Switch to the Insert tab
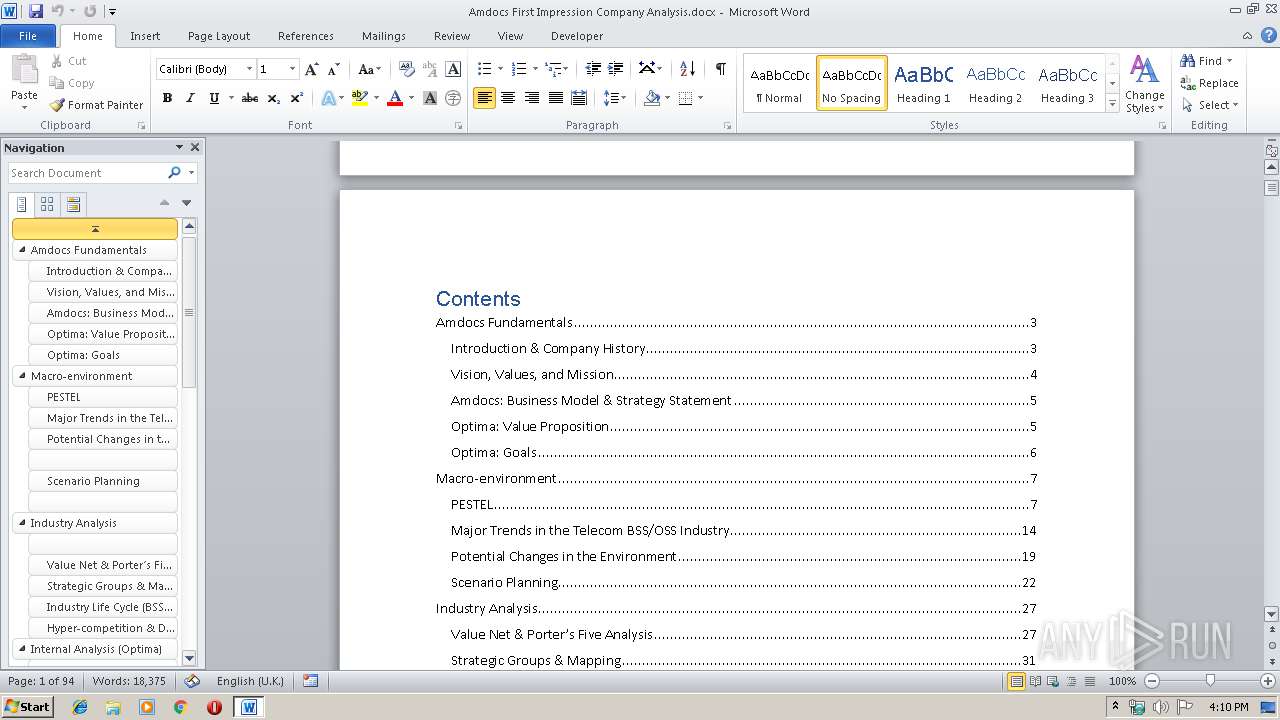1280x720 pixels. pos(145,36)
